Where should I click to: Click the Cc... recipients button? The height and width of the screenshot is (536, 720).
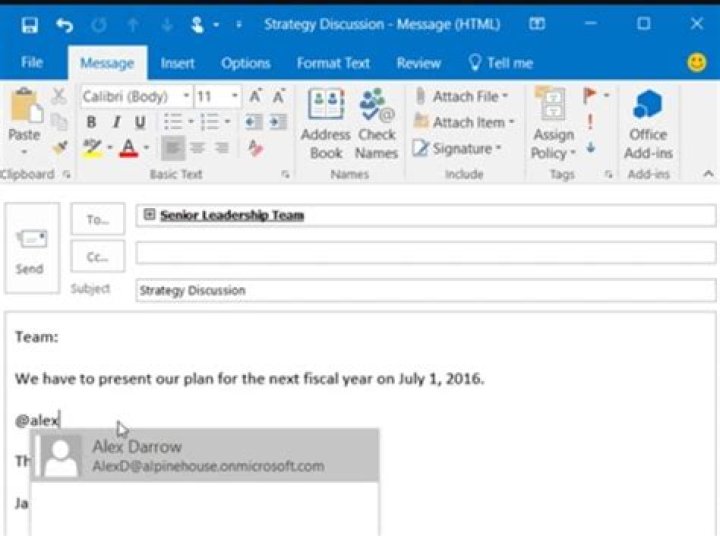click(98, 256)
